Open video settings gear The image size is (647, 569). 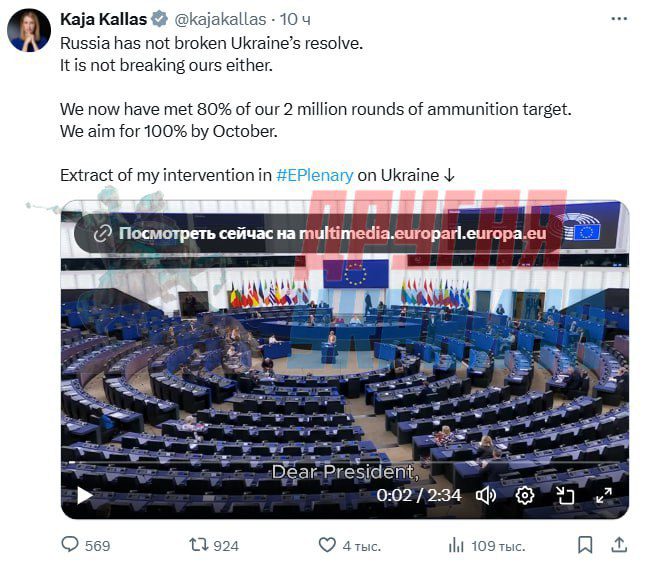click(x=525, y=495)
